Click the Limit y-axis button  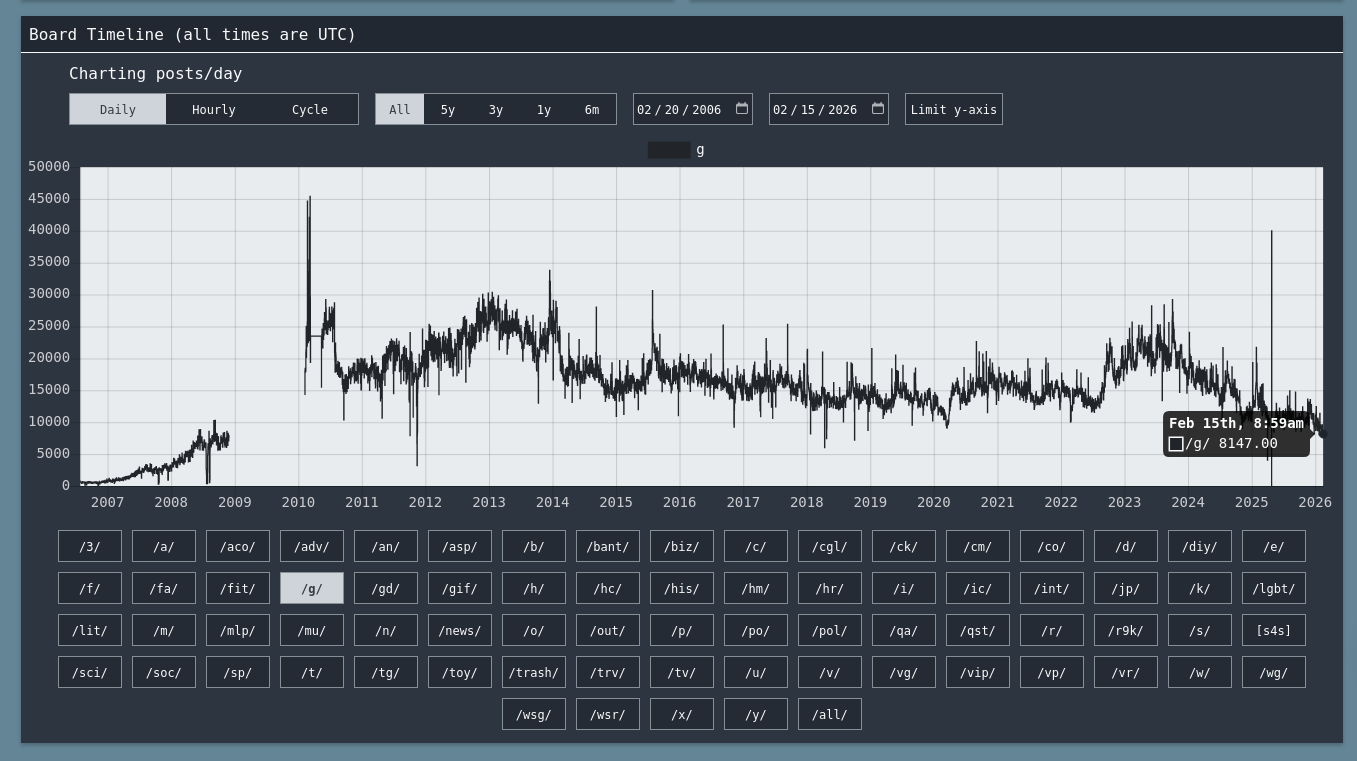953,110
